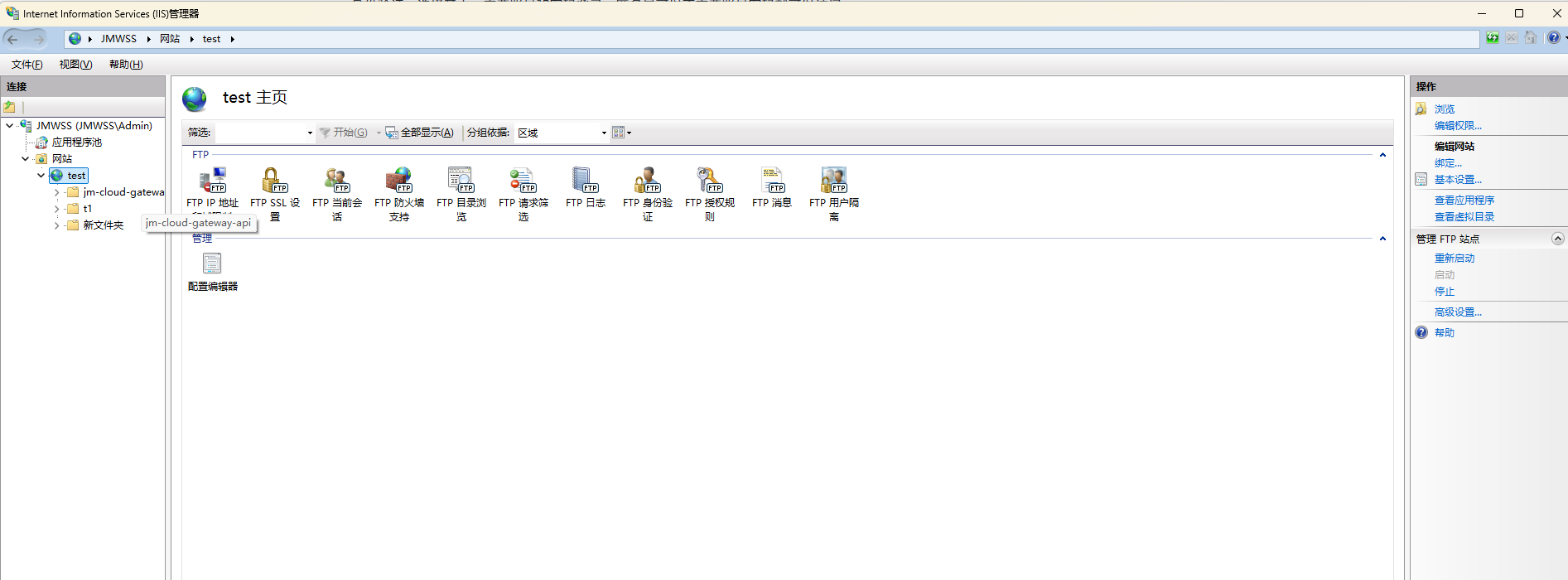Click the filter input field
Screen dimensions: 1568x580
pos(261,133)
